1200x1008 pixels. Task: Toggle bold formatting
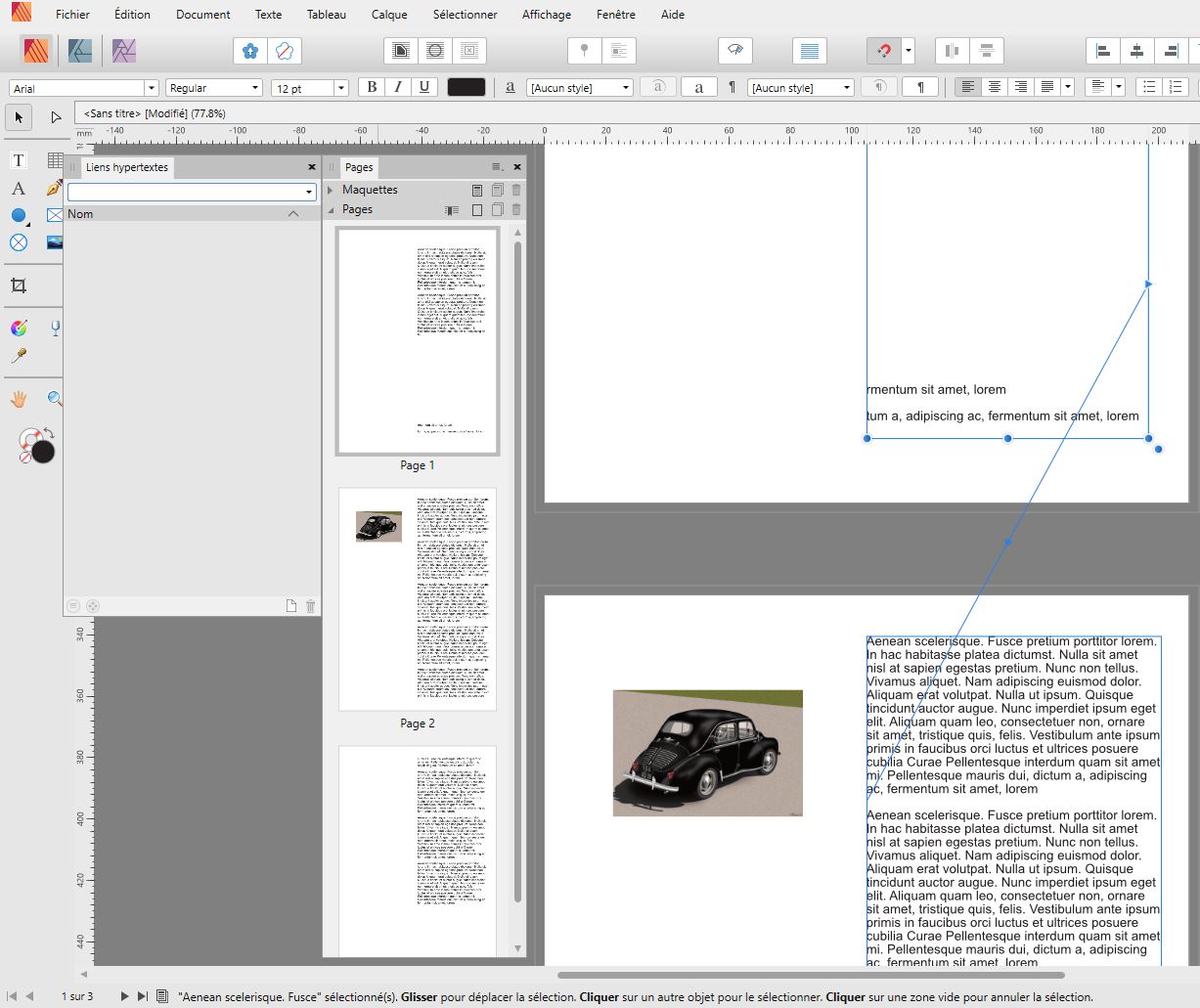372,87
